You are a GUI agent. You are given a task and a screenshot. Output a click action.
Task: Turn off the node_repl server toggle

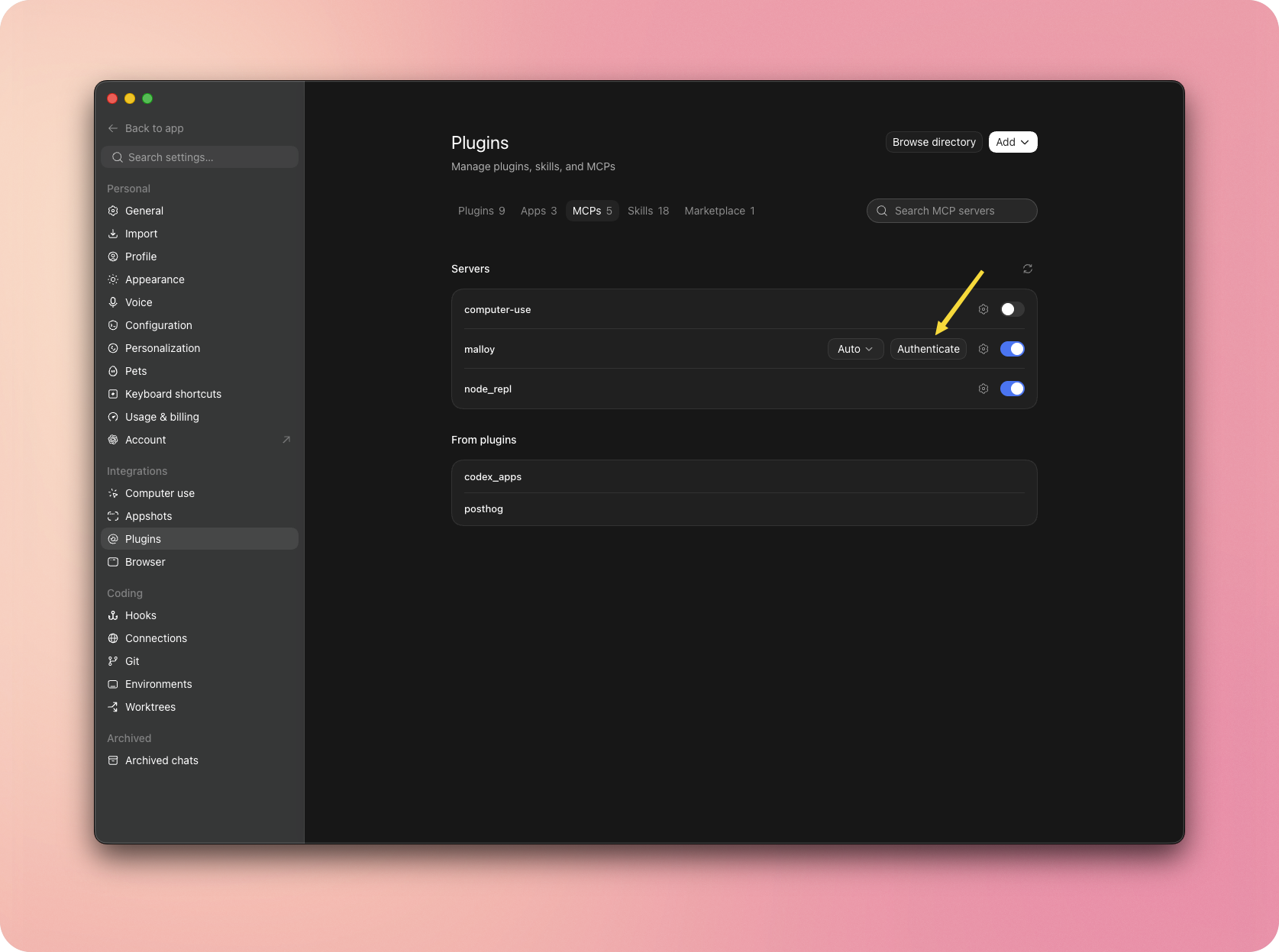(x=1013, y=389)
